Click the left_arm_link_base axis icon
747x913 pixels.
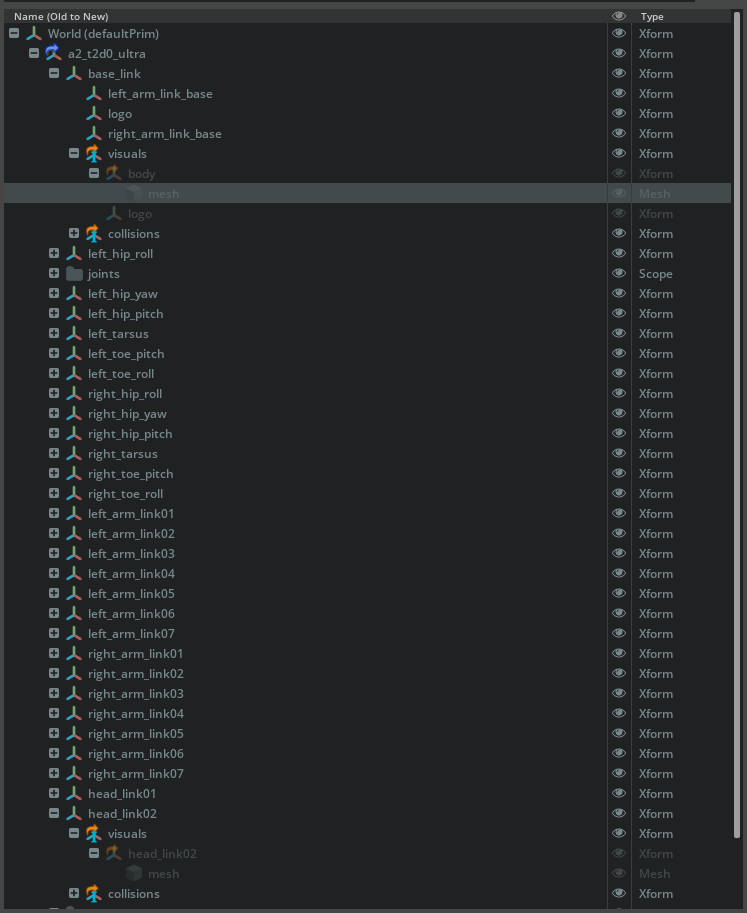(94, 94)
